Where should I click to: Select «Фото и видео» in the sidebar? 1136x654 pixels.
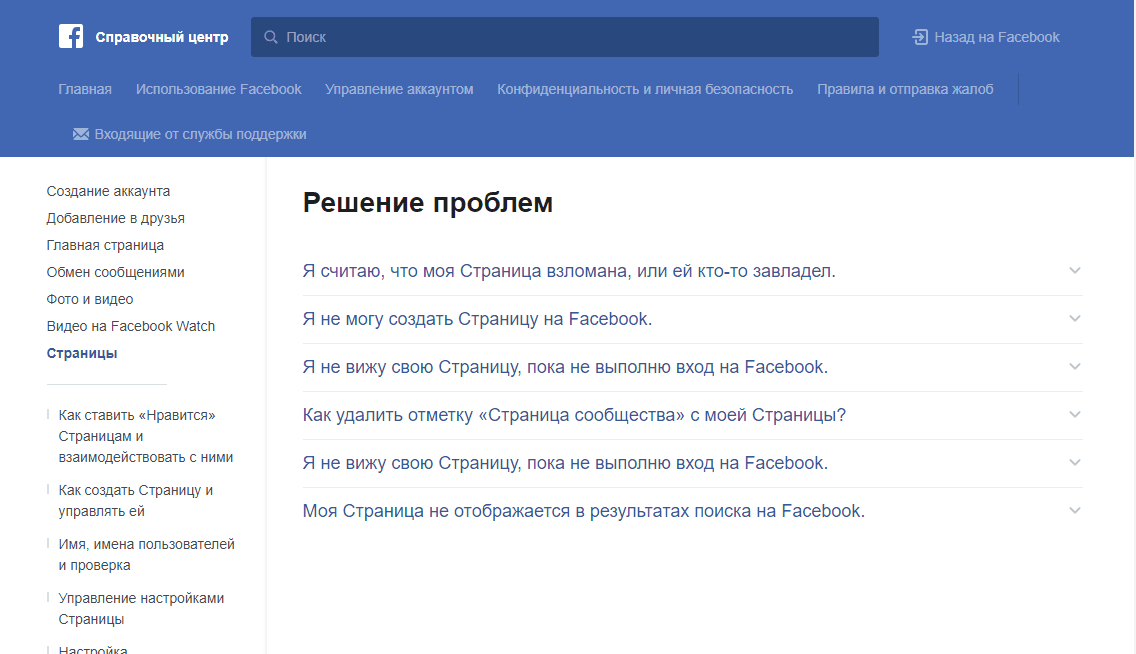(x=90, y=299)
